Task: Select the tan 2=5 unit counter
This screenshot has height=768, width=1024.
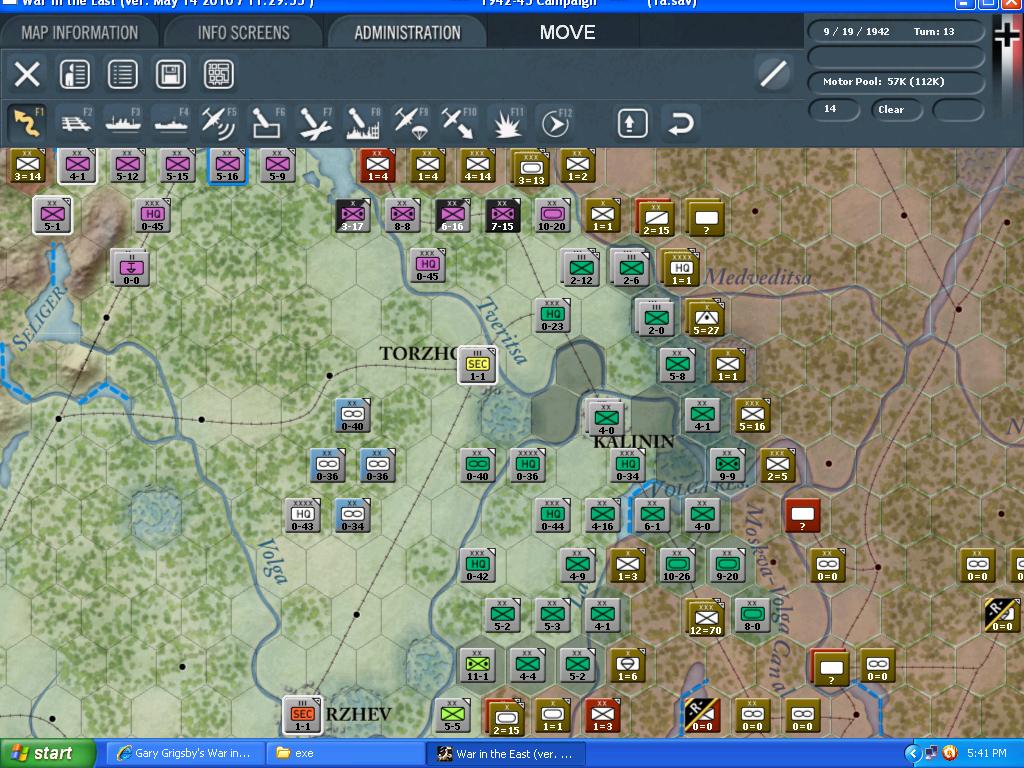Action: pos(777,465)
